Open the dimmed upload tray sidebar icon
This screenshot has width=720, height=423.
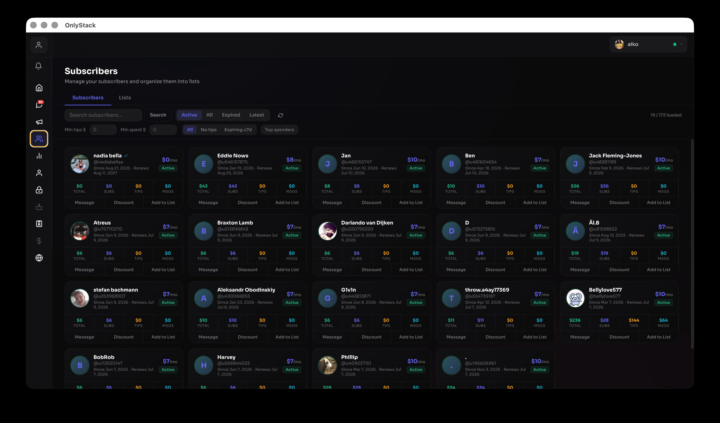[x=39, y=207]
